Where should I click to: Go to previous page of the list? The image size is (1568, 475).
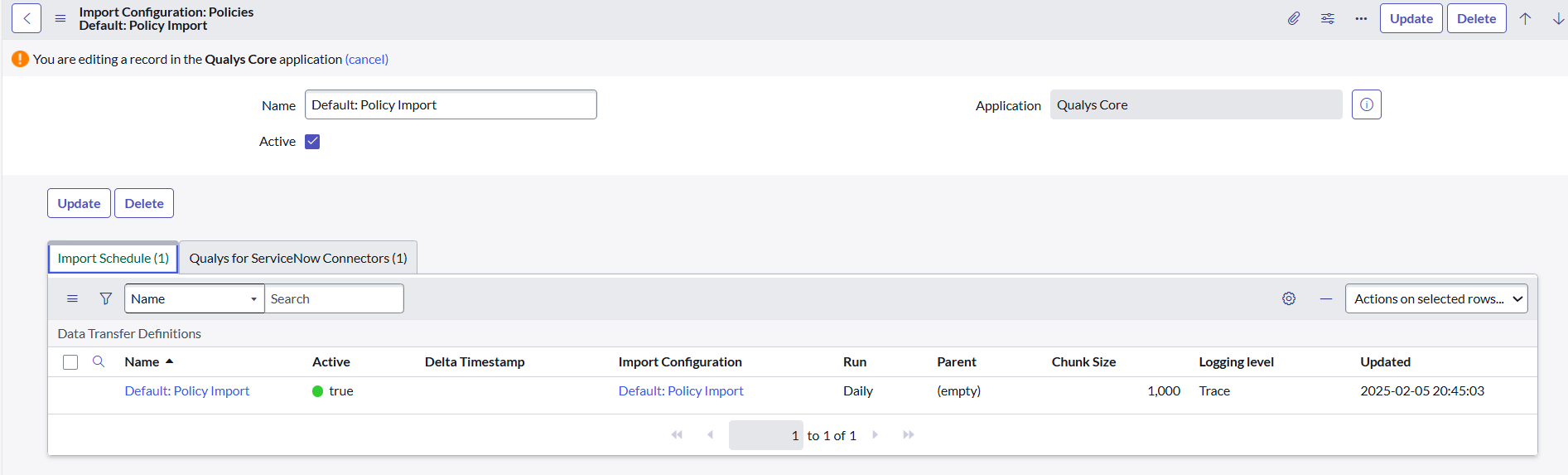pyautogui.click(x=710, y=434)
